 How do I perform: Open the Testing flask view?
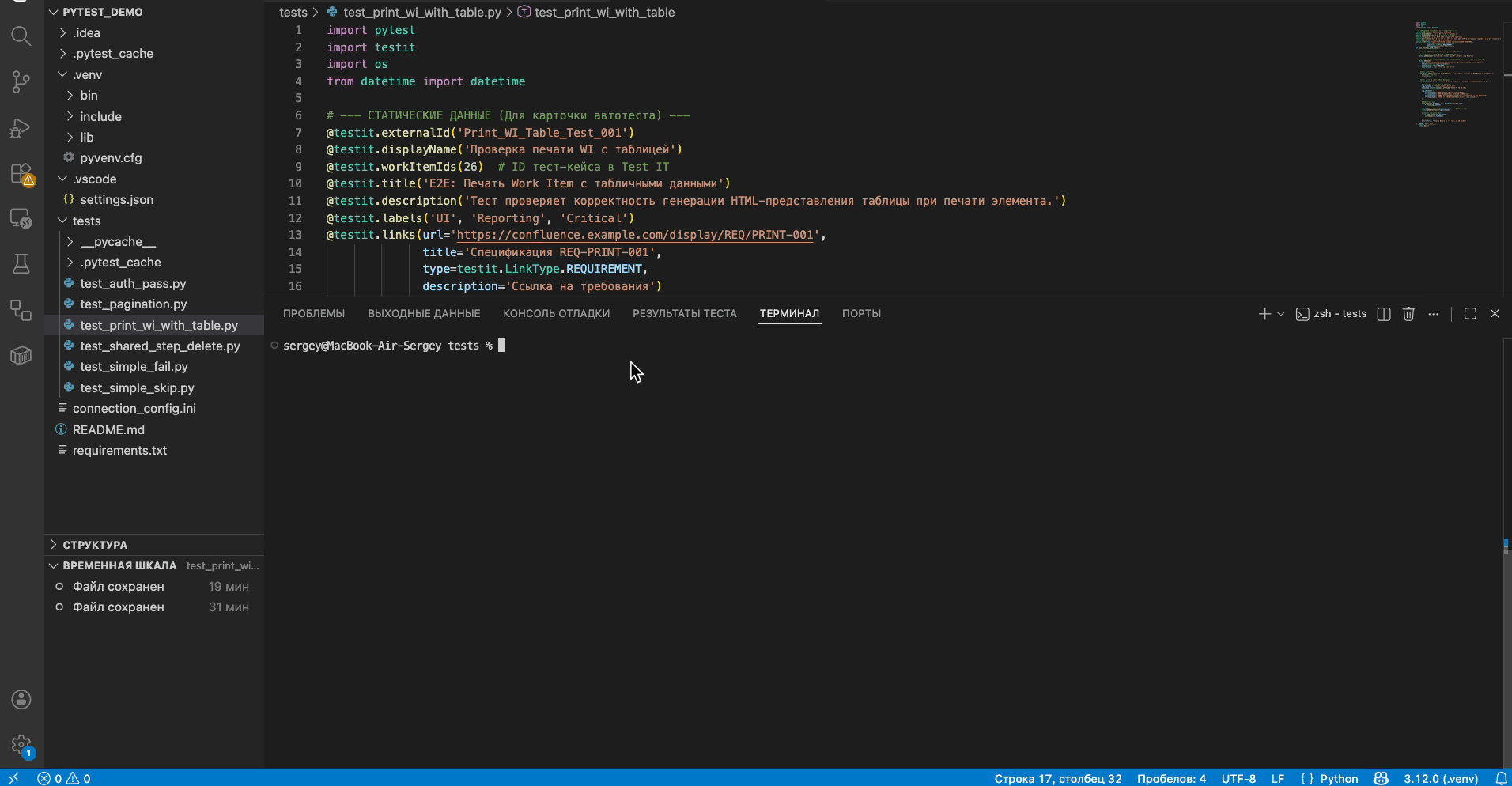tap(21, 264)
